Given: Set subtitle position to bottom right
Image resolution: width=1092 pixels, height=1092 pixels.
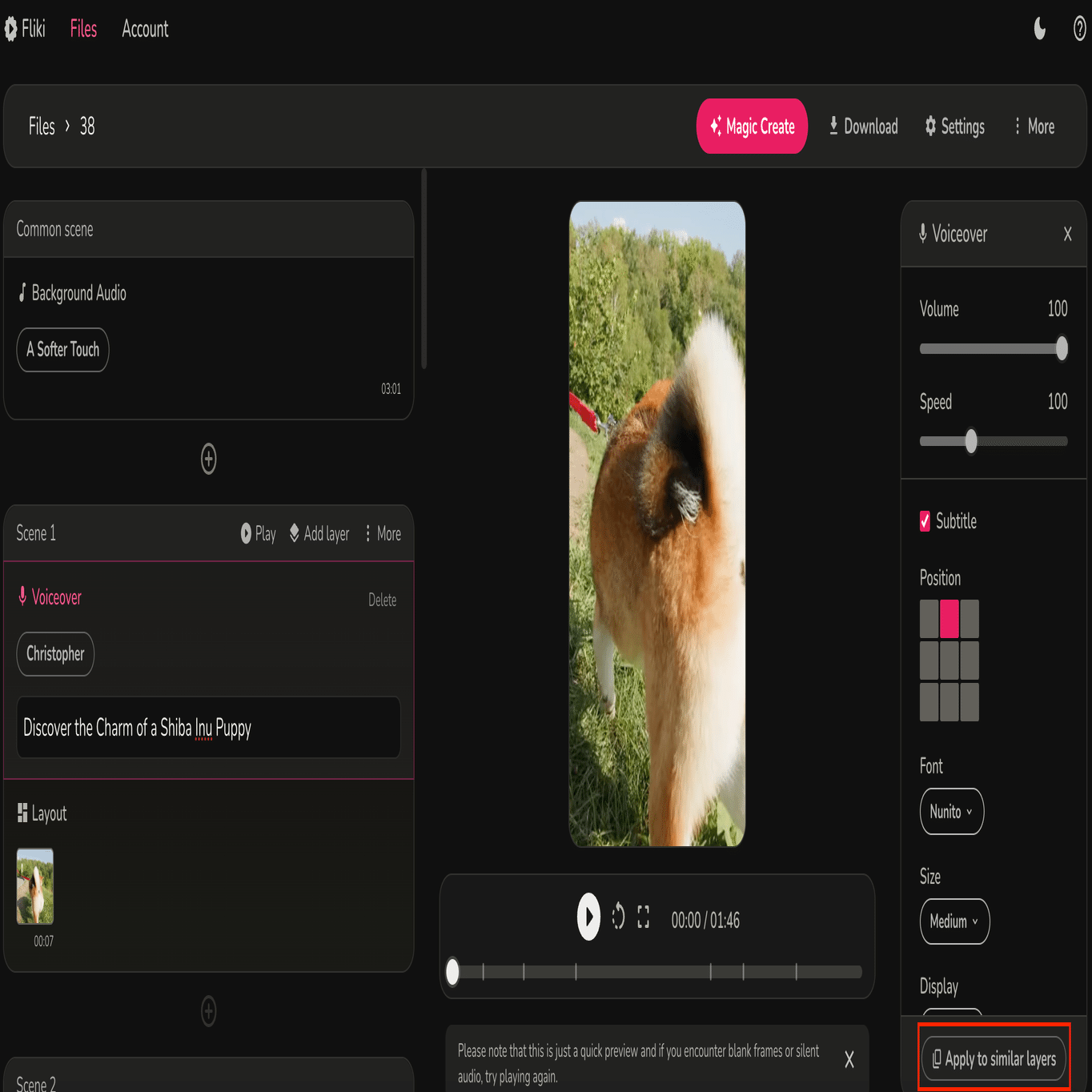Looking at the screenshot, I should [x=970, y=702].
